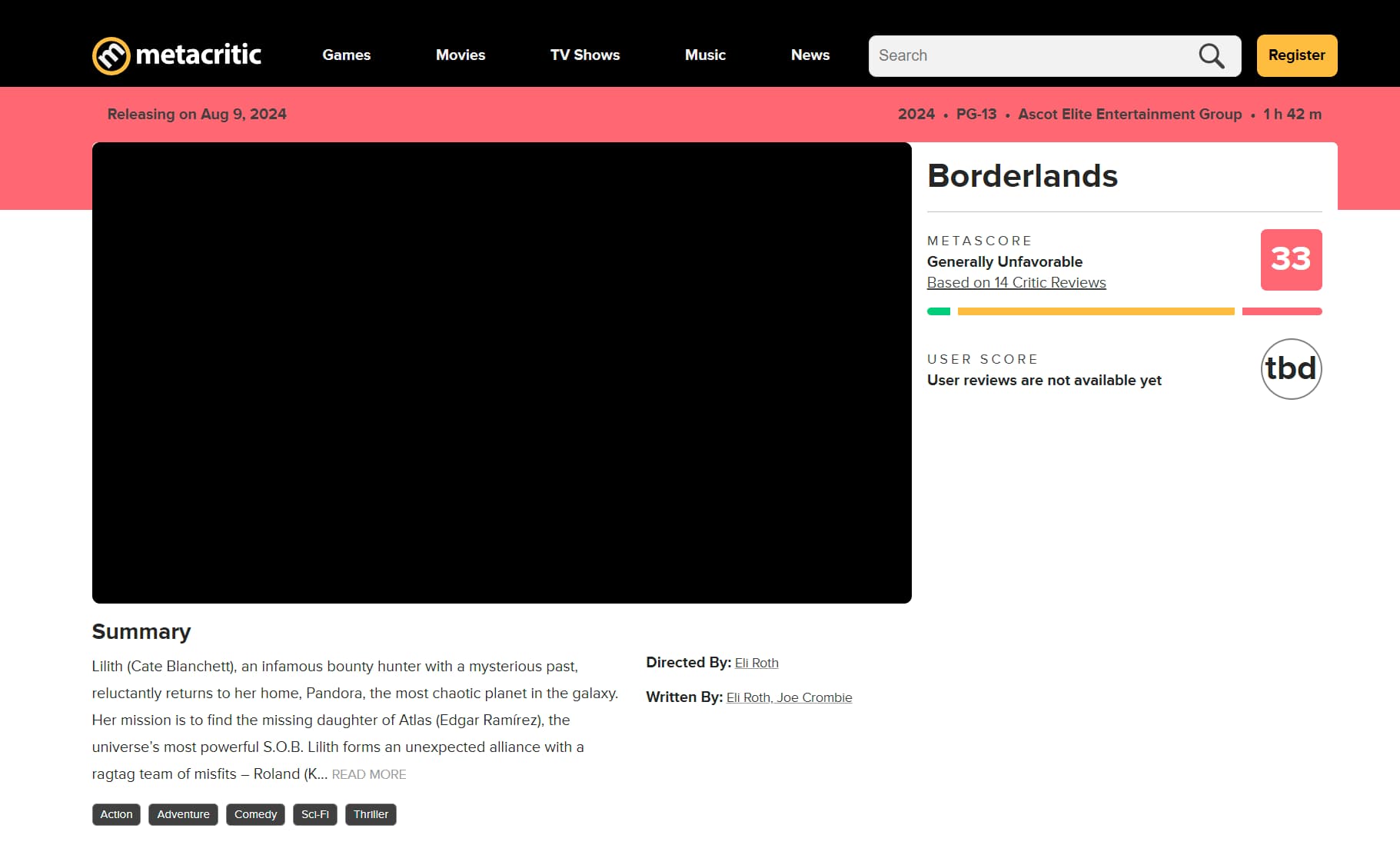Click the Eli Roth, Joe Crombie writers link

pos(789,697)
